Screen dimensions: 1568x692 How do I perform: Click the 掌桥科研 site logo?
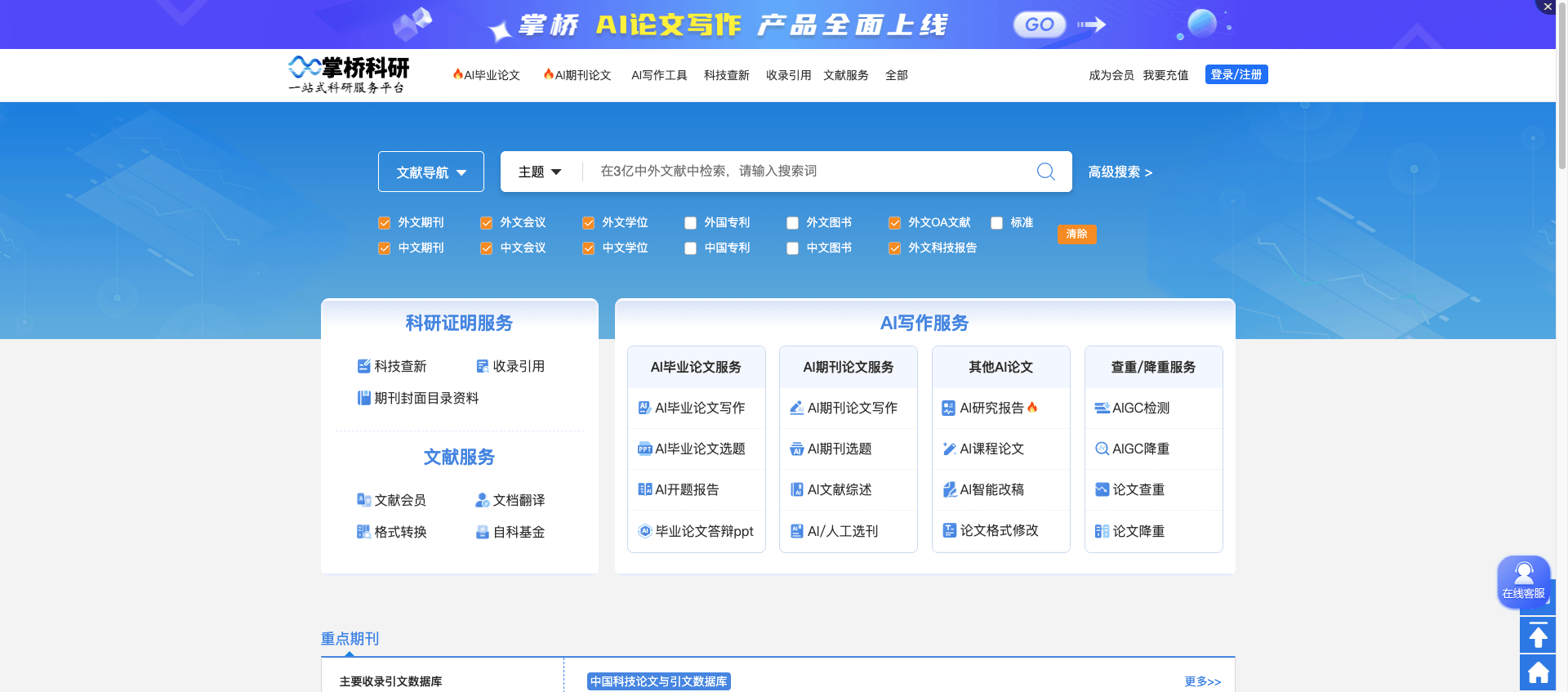tap(349, 74)
